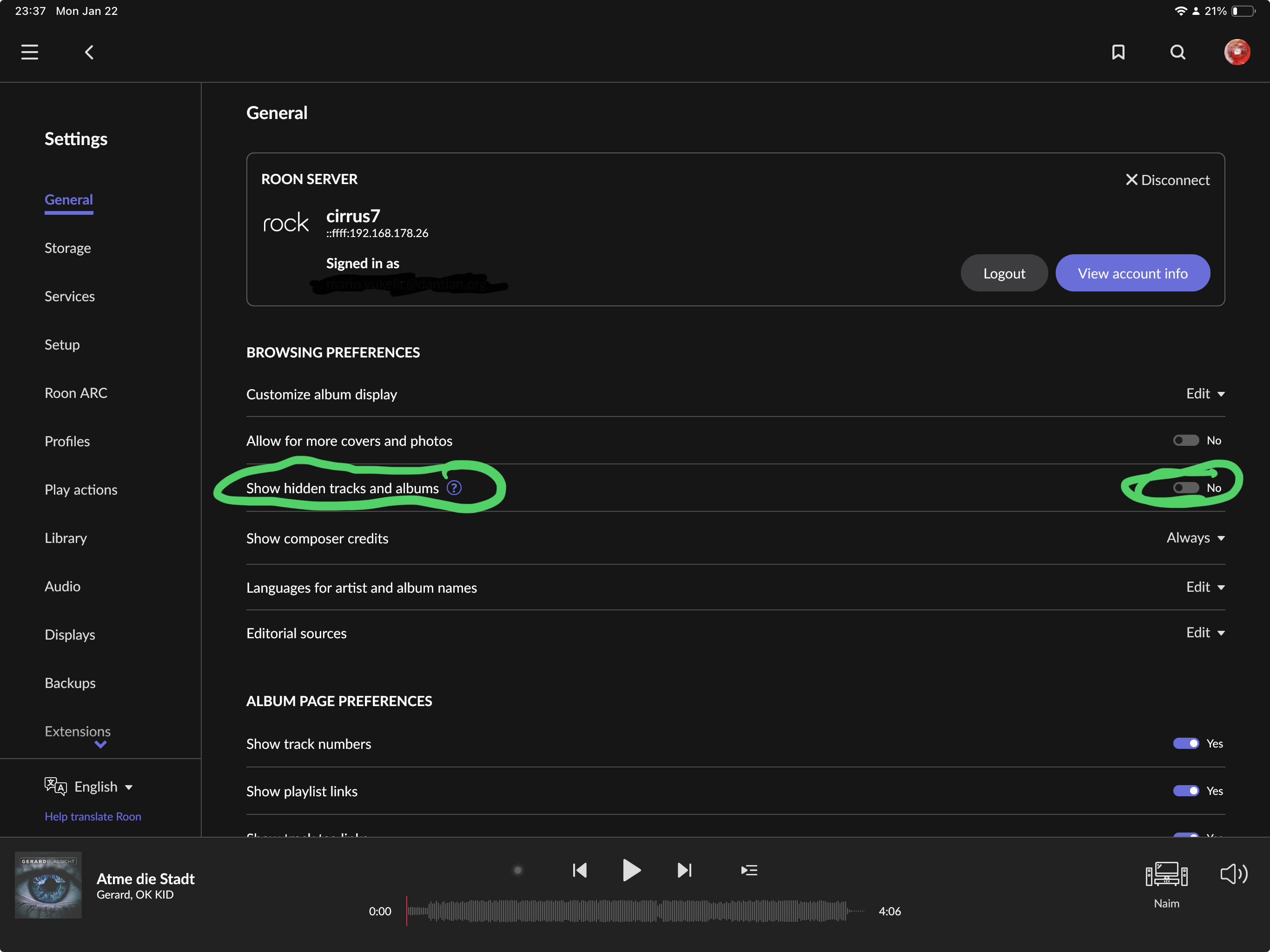Click the back arrow at the top

(89, 52)
